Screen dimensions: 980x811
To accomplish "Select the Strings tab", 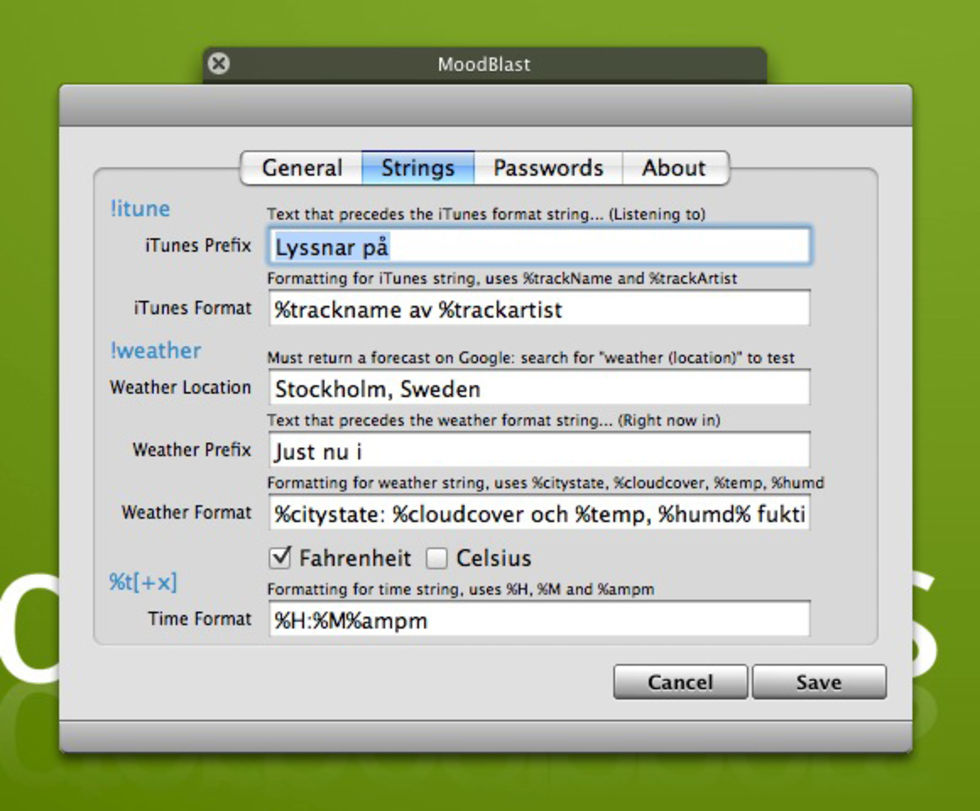I will 417,168.
